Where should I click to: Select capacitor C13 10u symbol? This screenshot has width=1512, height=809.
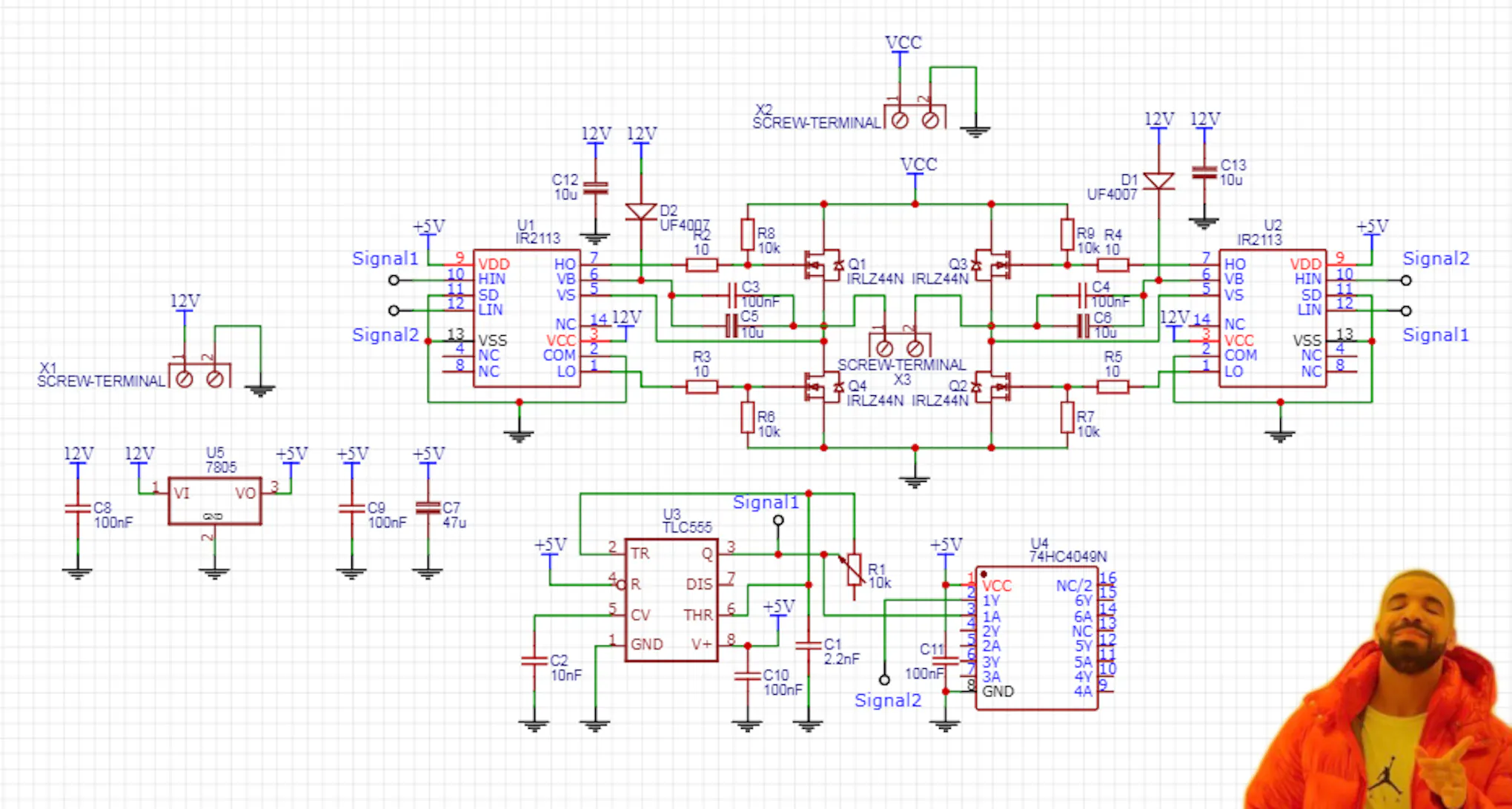(1204, 173)
